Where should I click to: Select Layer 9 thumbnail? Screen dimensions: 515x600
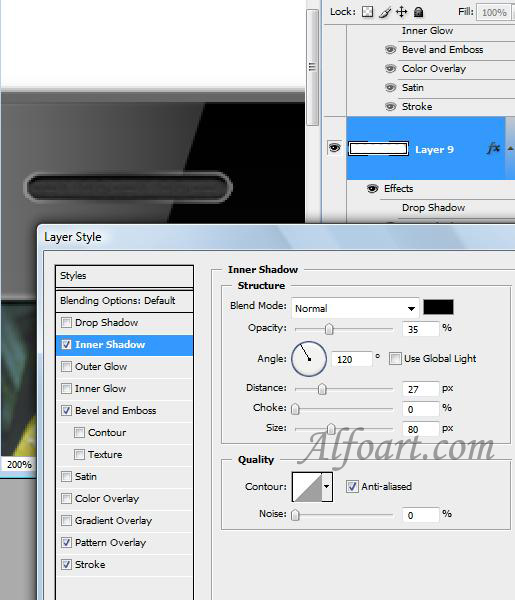(x=378, y=148)
